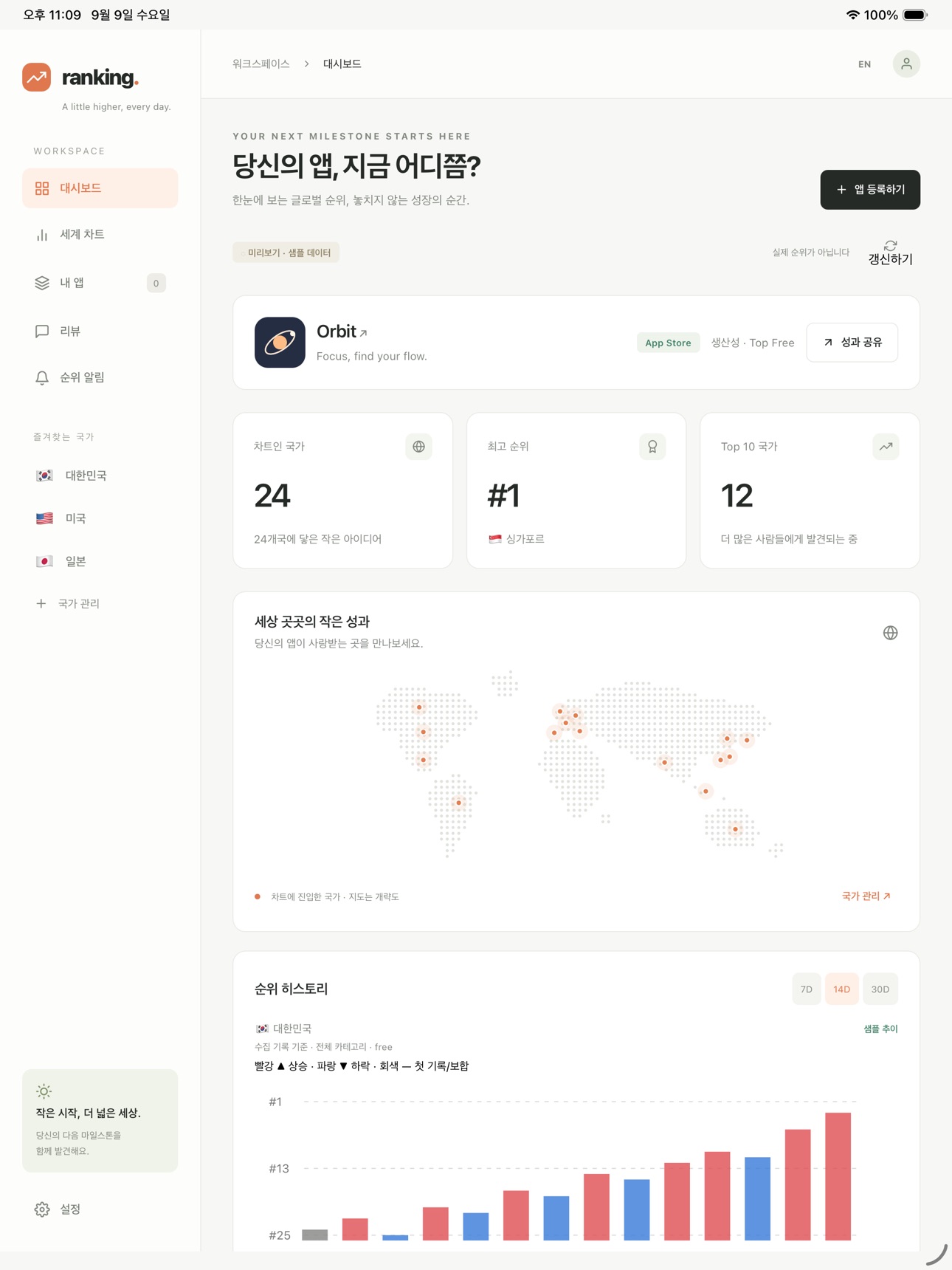Click the sun icon in the sidebar promo card
This screenshot has width=952, height=1270.
click(44, 1091)
